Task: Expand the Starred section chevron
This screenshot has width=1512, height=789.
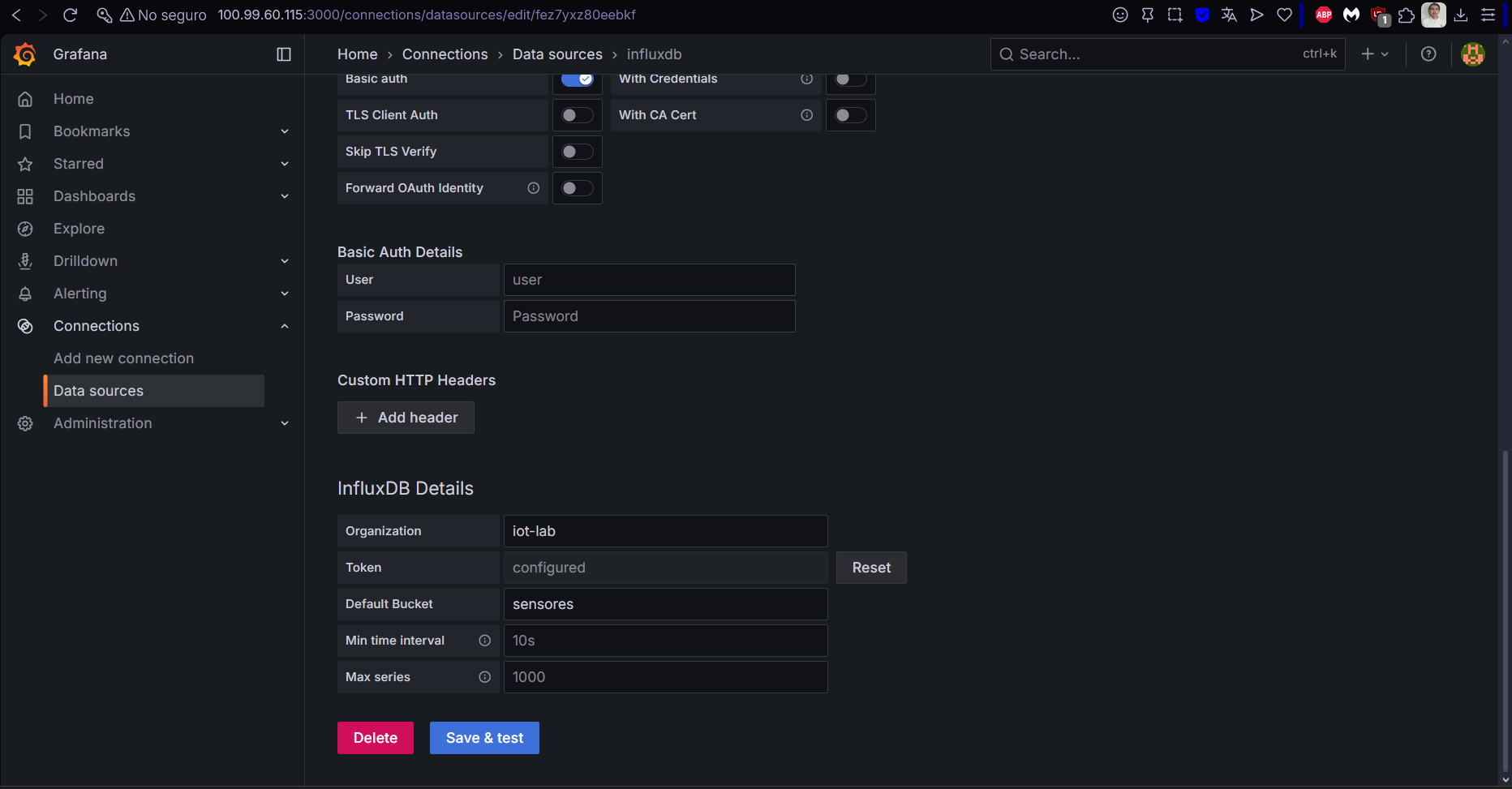Action: coord(285,164)
